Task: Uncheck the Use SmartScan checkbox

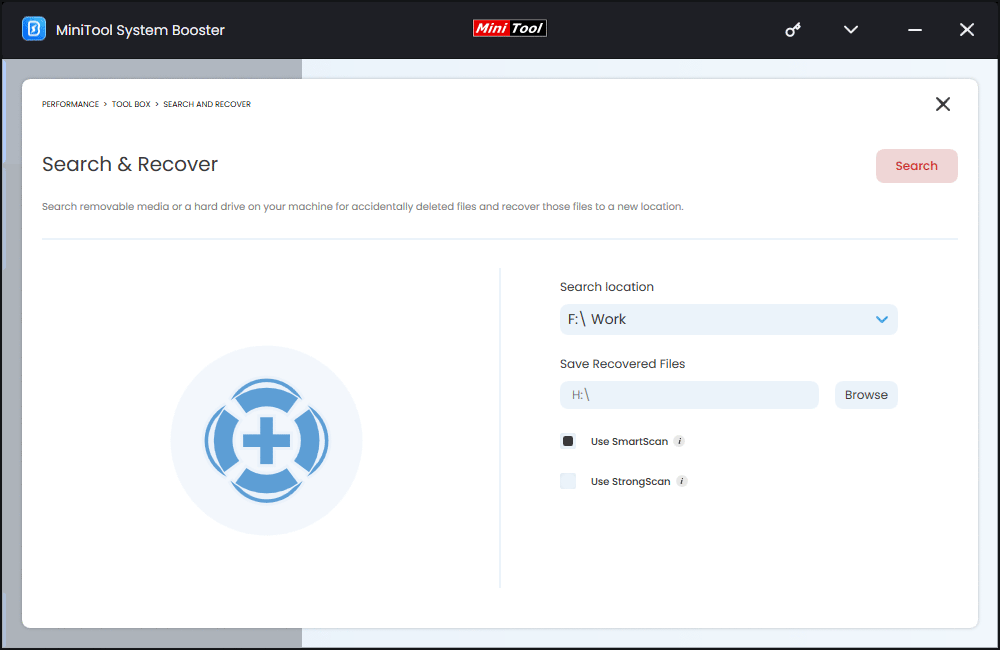Action: 568,441
